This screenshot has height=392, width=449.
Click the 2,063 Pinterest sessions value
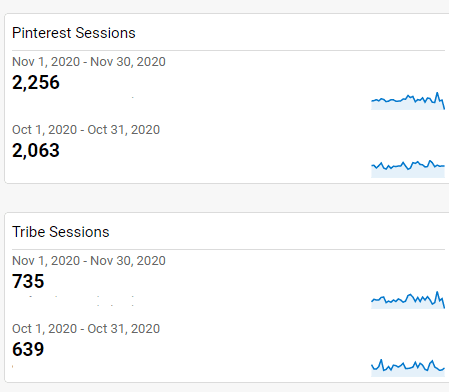[36, 150]
